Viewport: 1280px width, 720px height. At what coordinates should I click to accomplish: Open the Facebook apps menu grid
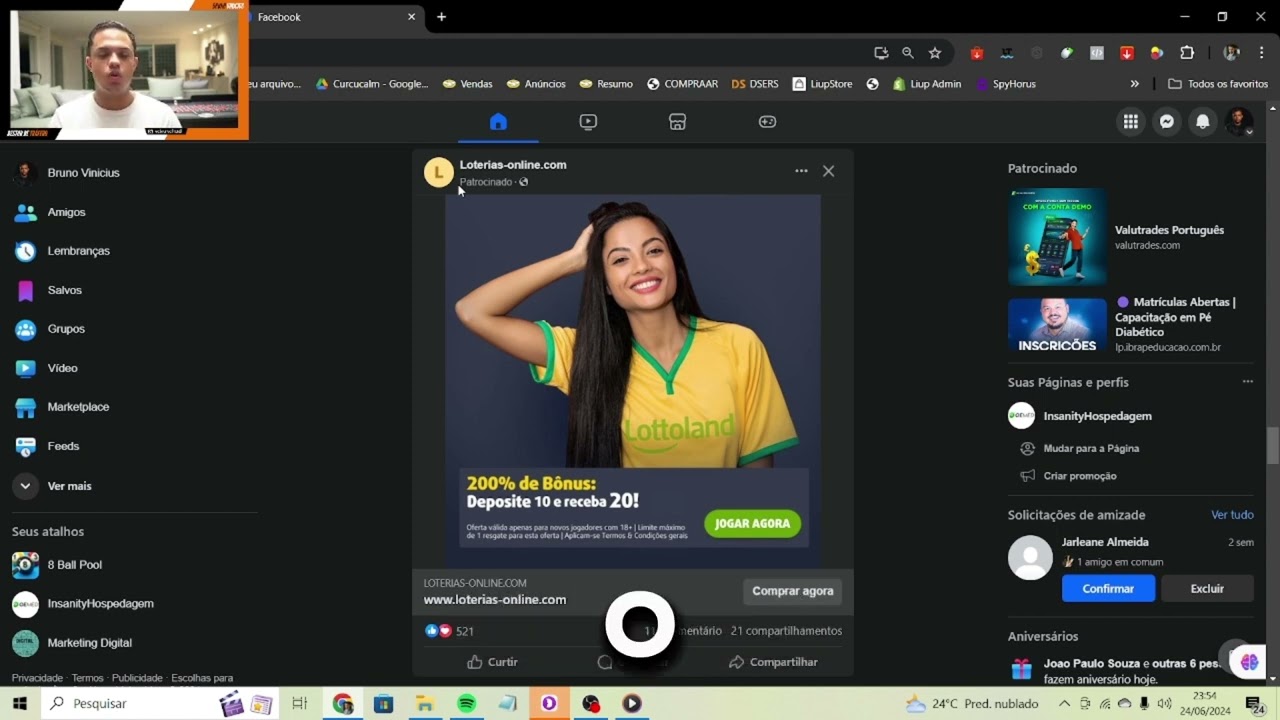(x=1131, y=122)
